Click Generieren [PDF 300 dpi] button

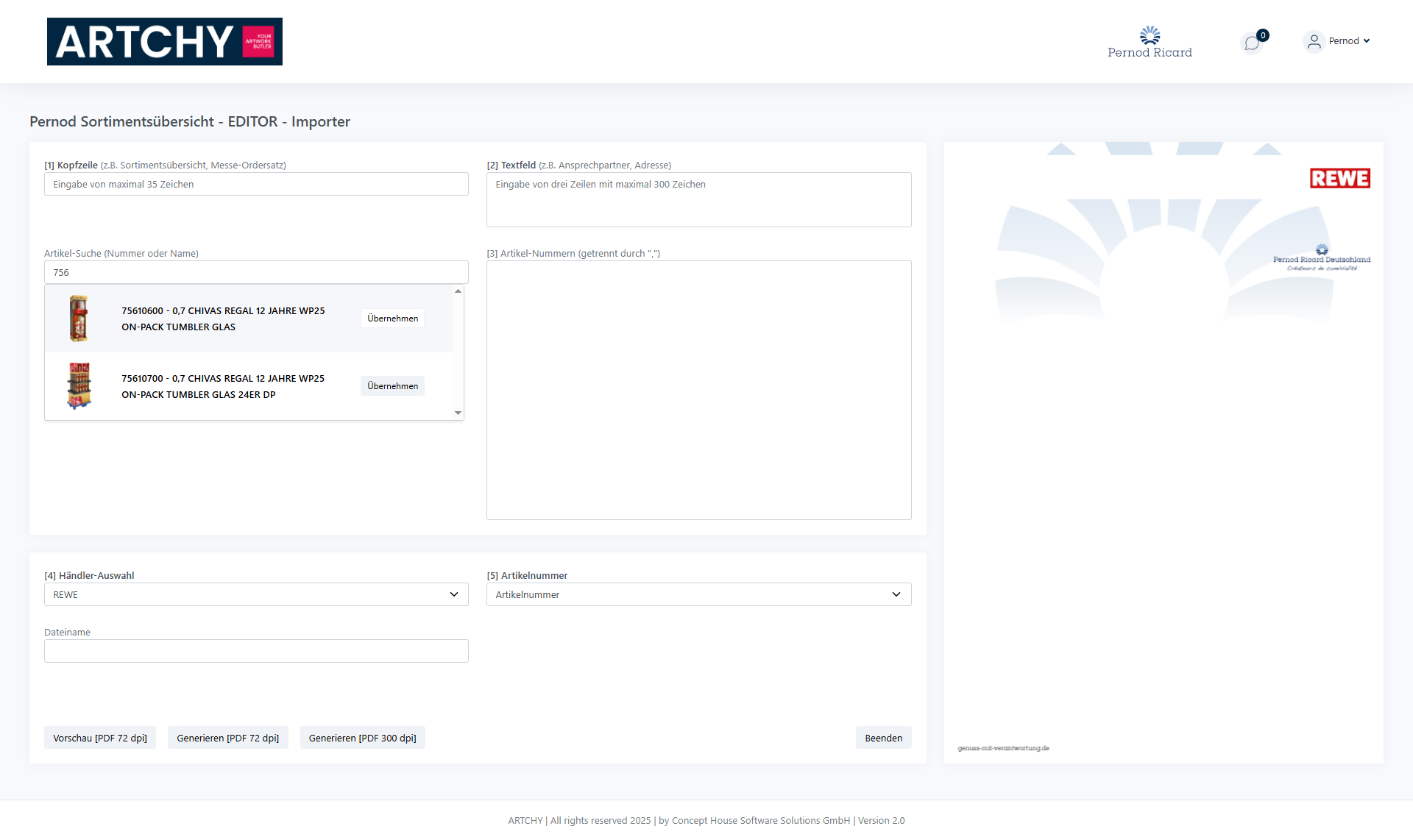[x=362, y=738]
